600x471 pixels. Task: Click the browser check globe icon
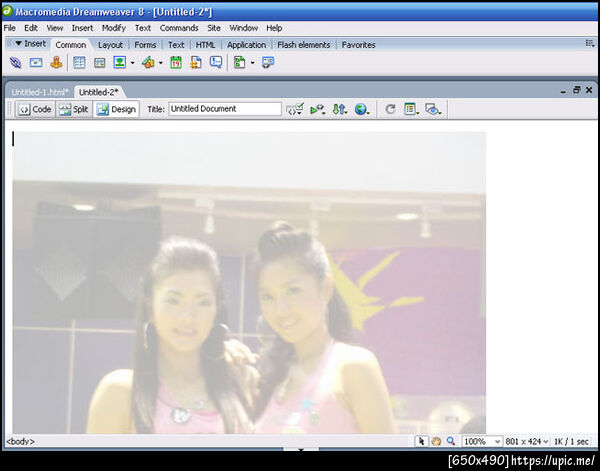(x=362, y=109)
